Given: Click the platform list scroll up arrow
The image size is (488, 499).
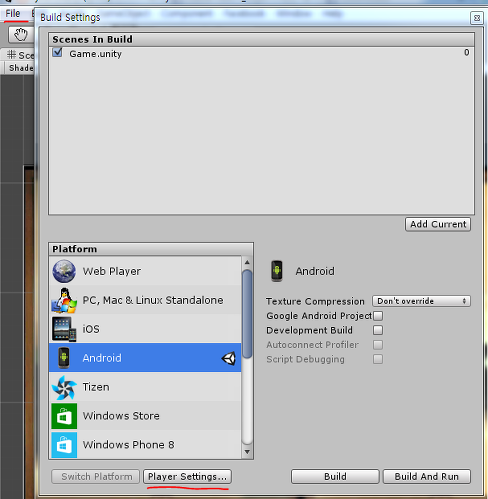Looking at the screenshot, I should [x=247, y=262].
